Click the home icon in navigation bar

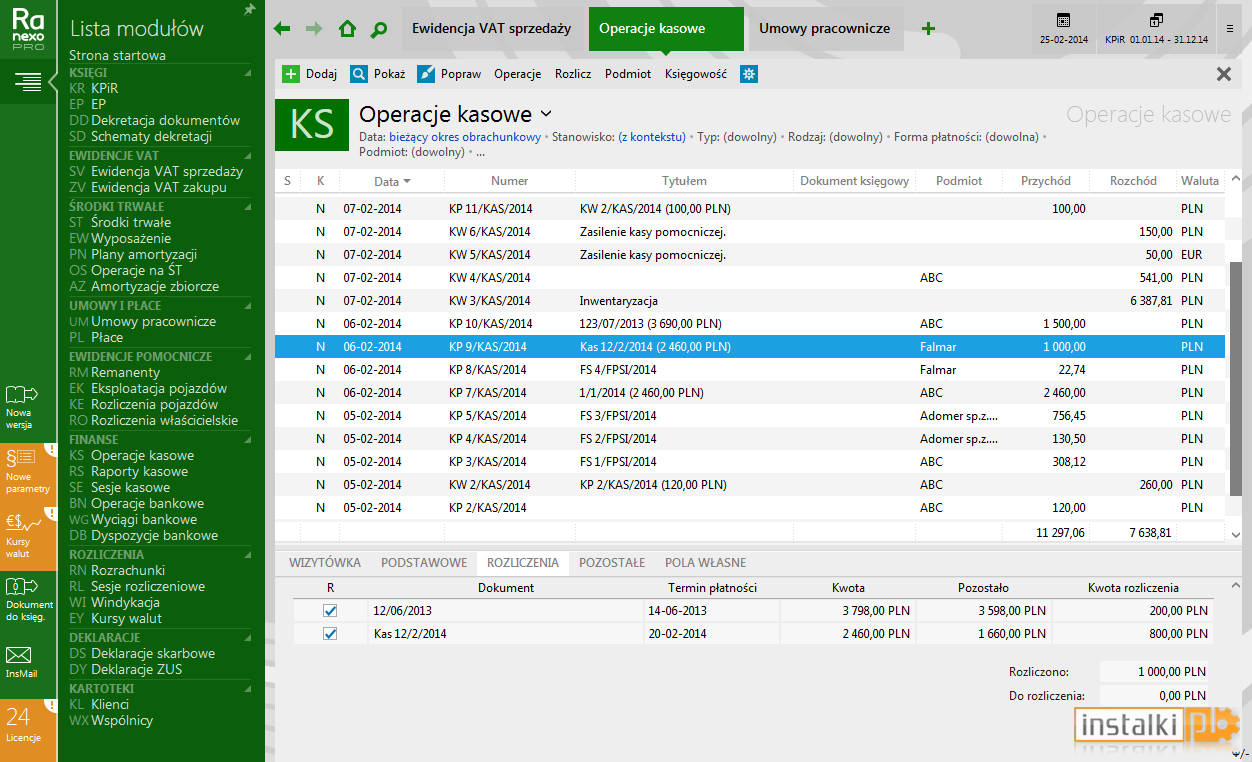pyautogui.click(x=347, y=29)
